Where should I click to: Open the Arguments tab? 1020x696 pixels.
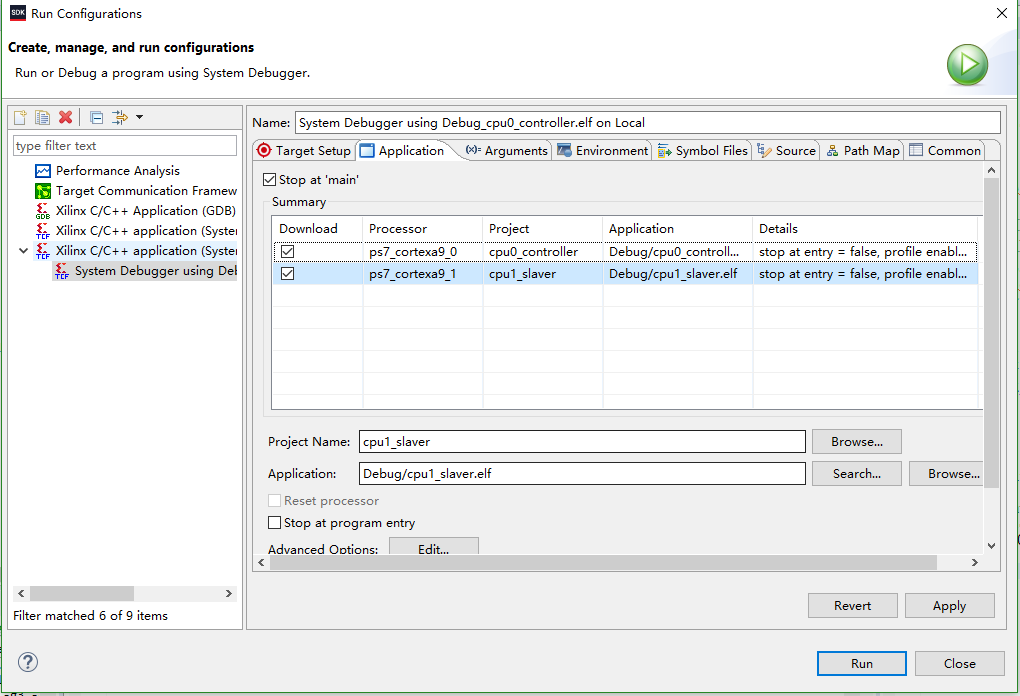click(507, 150)
